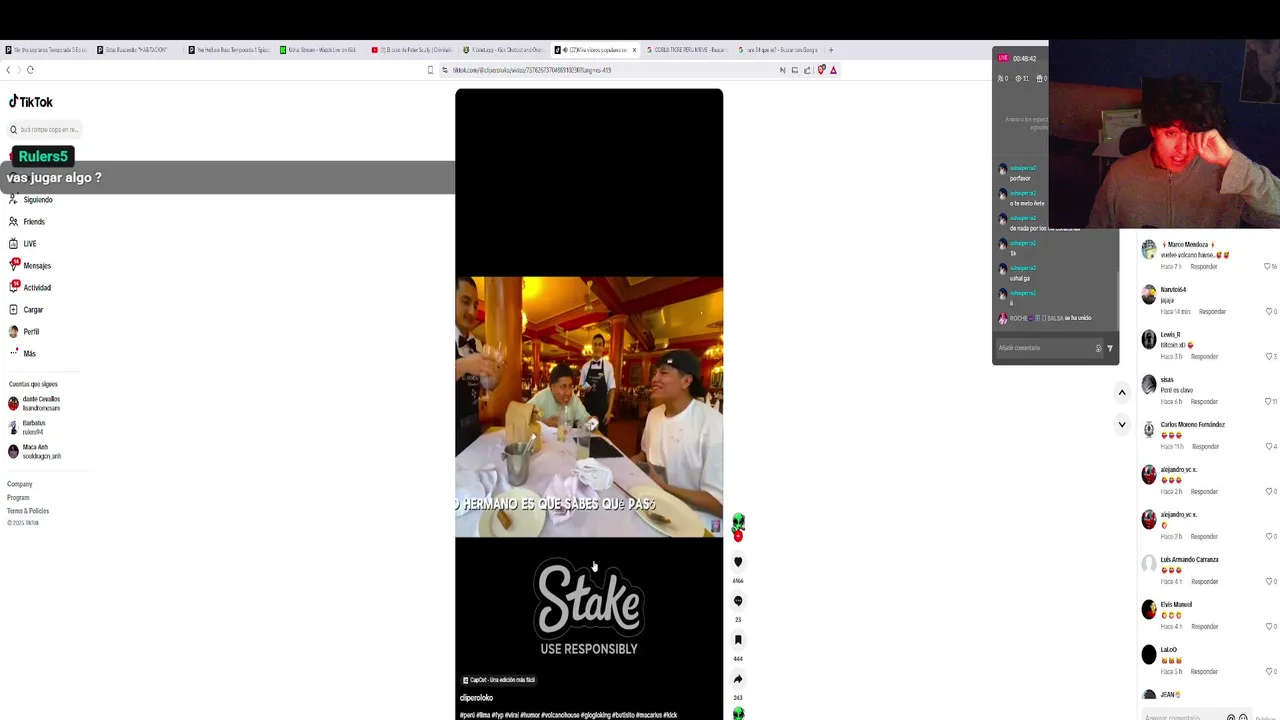This screenshot has width=1280, height=720.
Task: Open Cargar upload page
Action: pyautogui.click(x=25, y=310)
